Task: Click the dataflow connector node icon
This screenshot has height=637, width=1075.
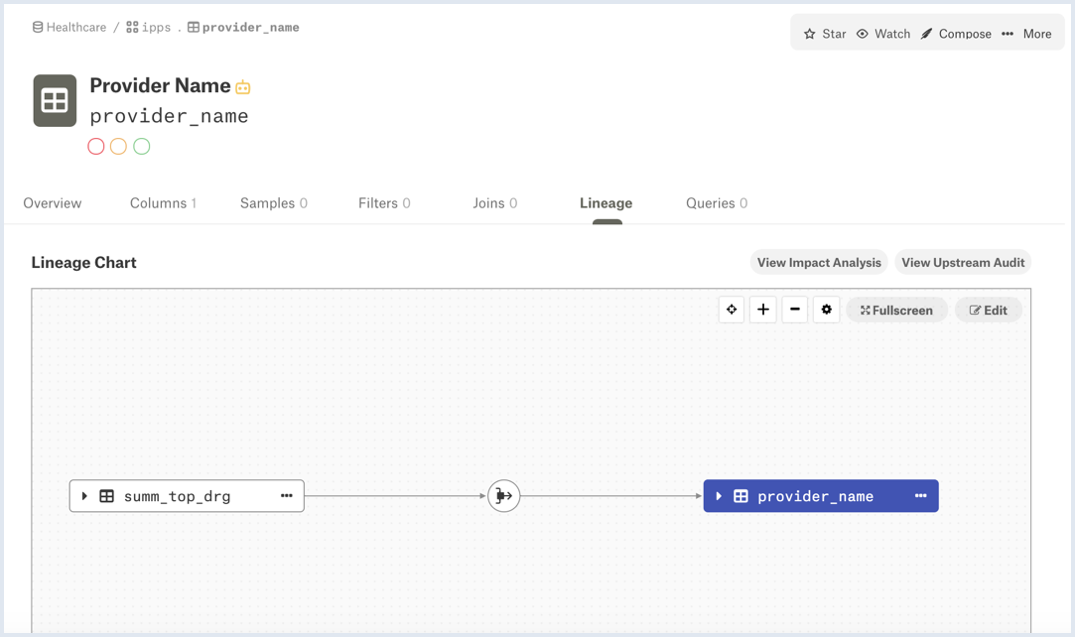Action: click(504, 496)
